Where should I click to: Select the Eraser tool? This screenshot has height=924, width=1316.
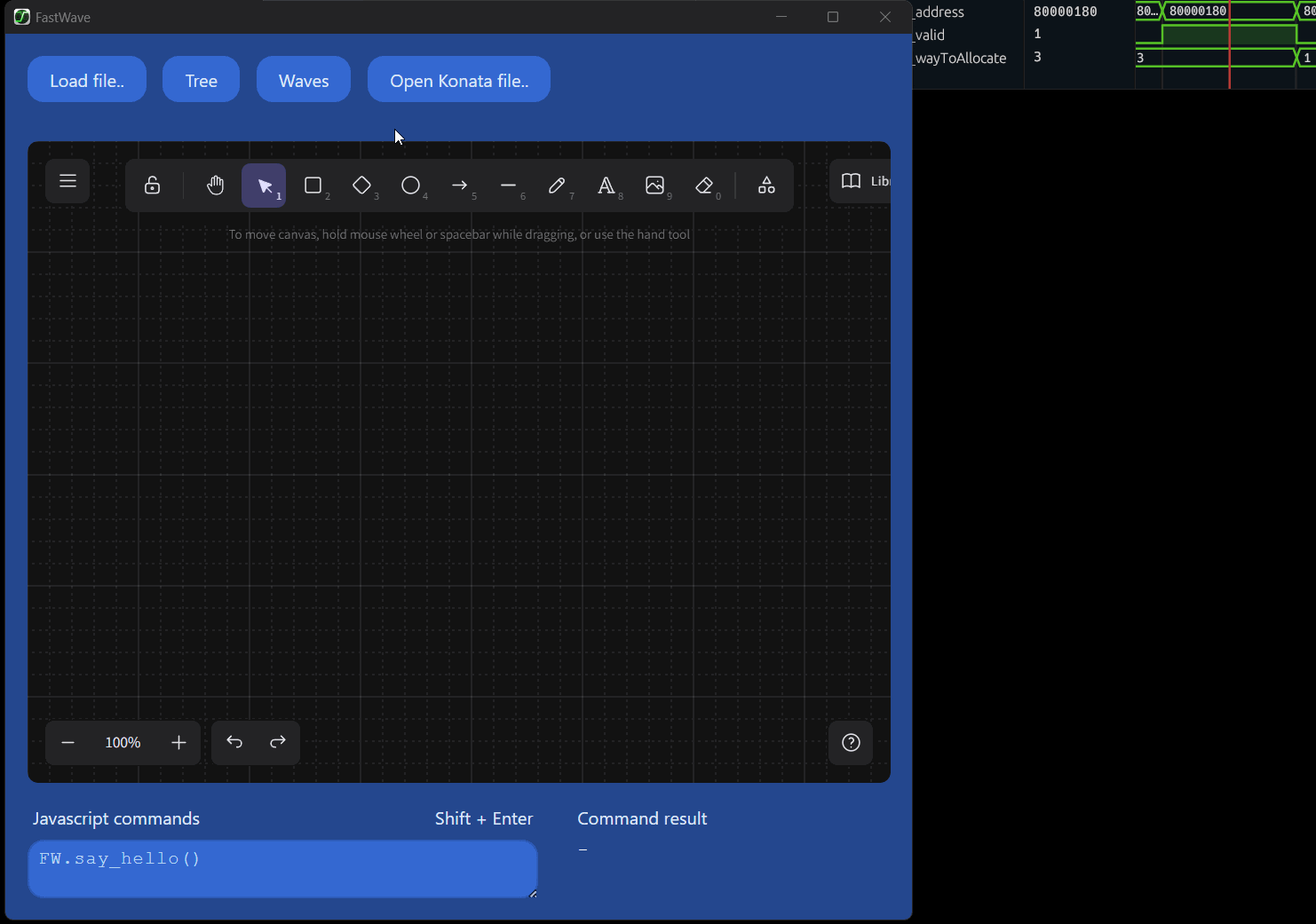click(704, 186)
